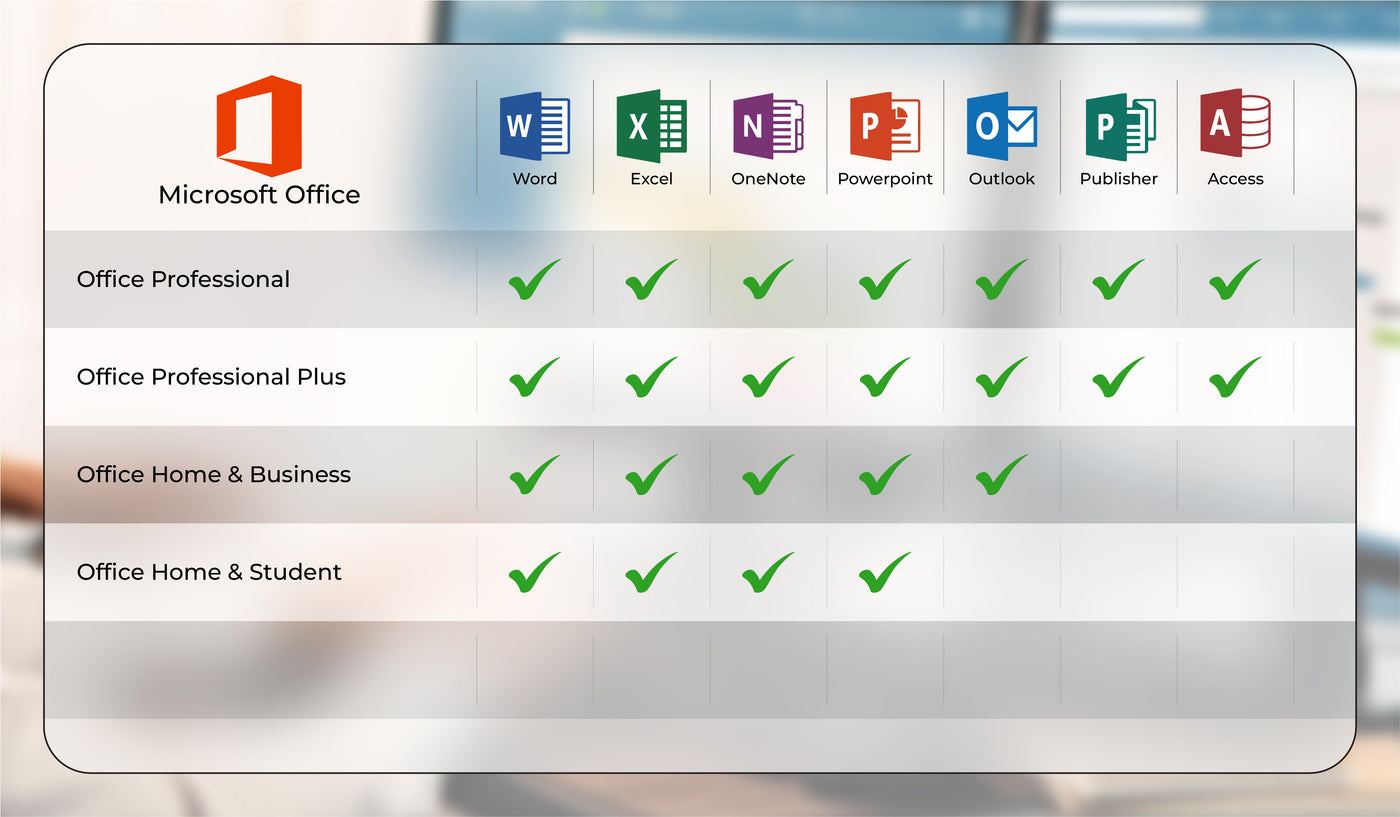Select the "Office Home & Student" row label

[x=209, y=572]
